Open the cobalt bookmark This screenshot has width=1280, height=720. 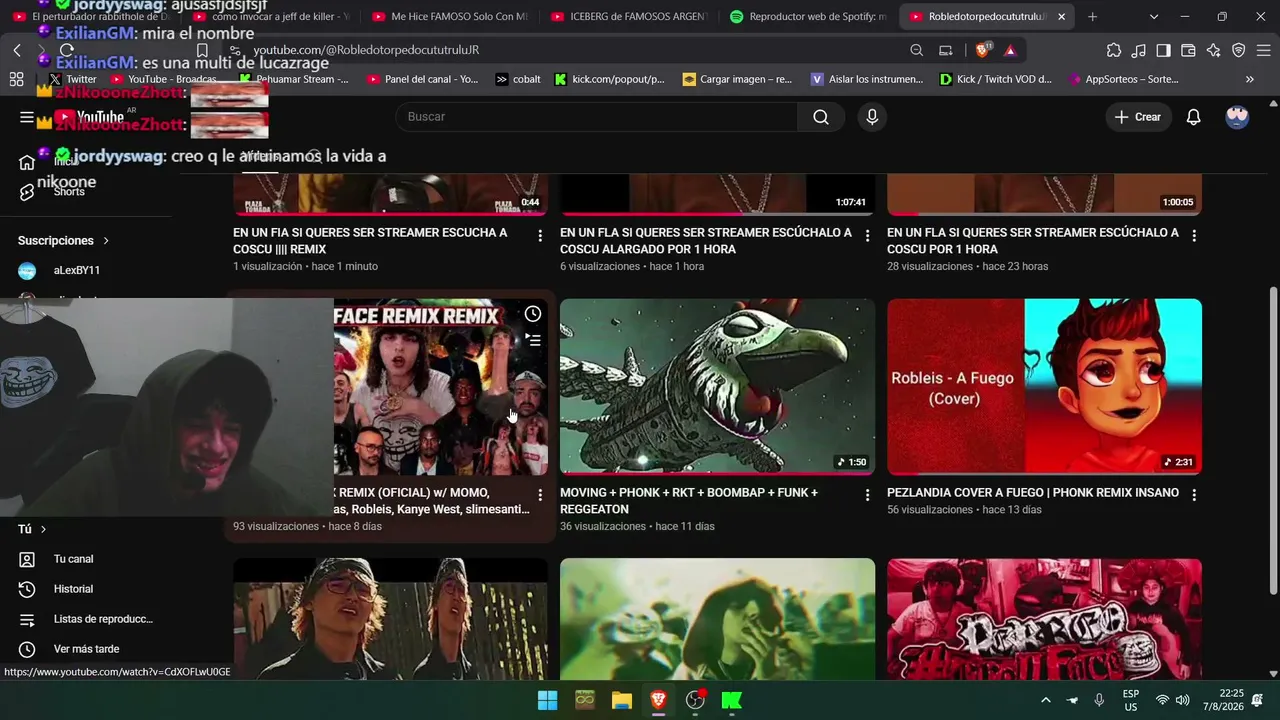[x=518, y=79]
